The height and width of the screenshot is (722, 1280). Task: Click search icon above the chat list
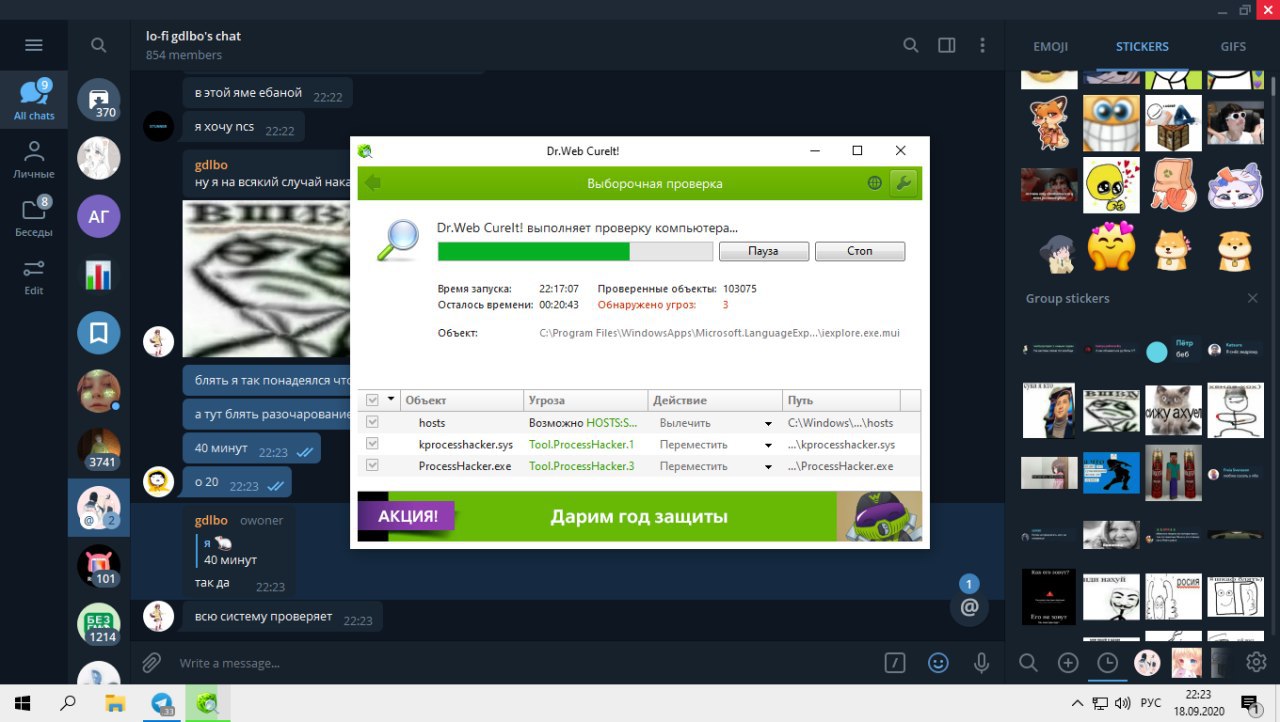98,45
